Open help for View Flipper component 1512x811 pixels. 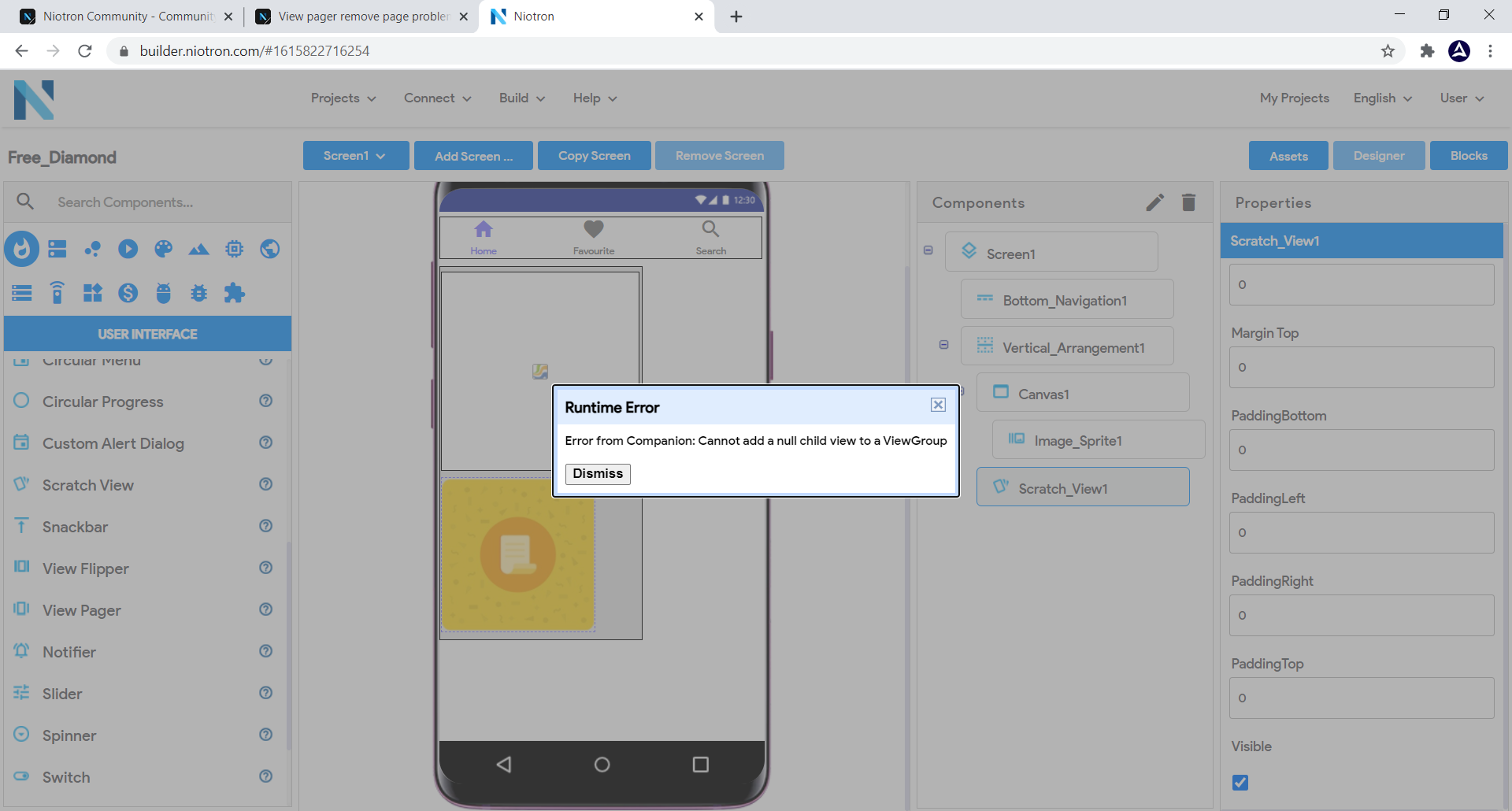pyautogui.click(x=266, y=568)
